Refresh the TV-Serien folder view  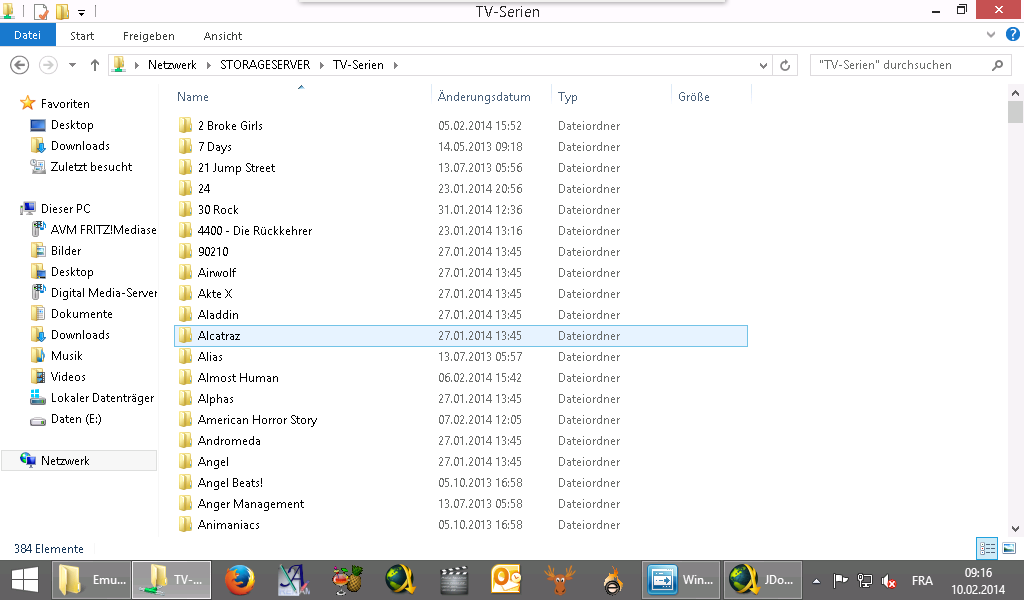[x=785, y=65]
